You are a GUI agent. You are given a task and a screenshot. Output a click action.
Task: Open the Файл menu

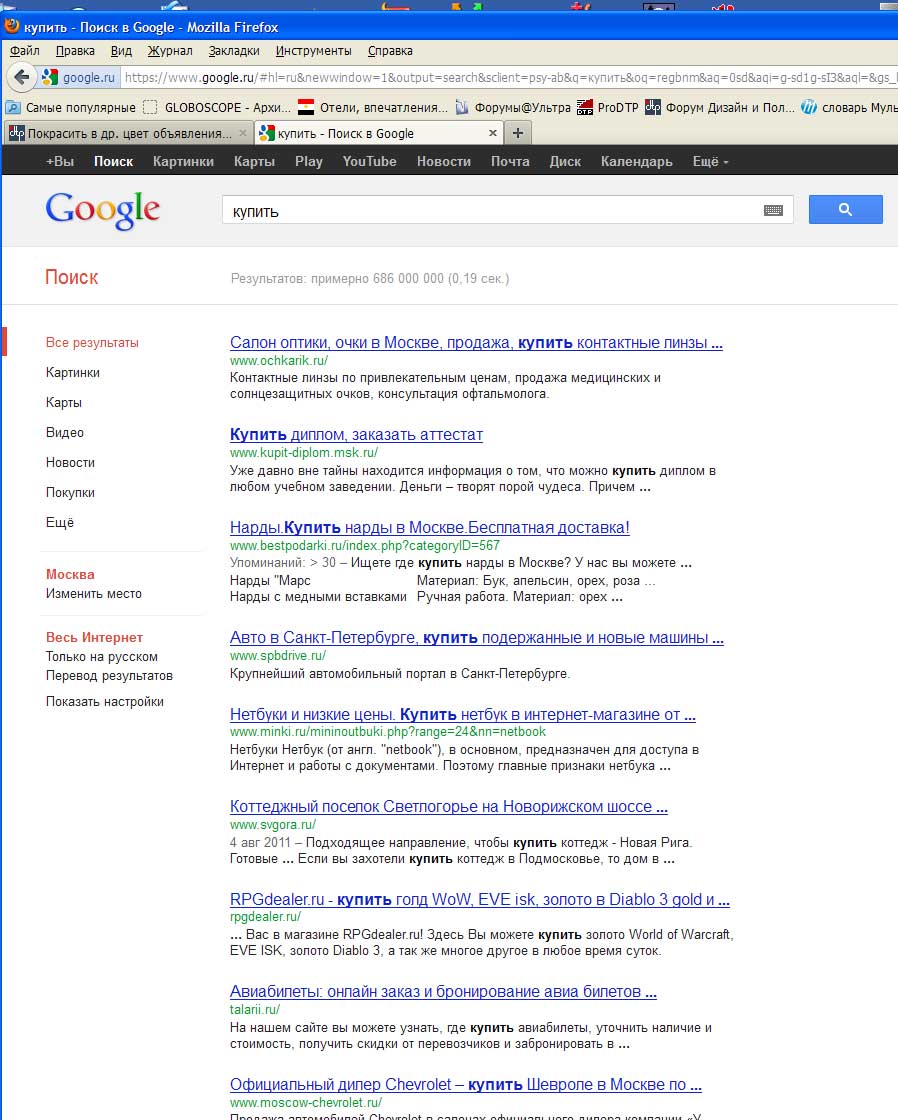(24, 51)
